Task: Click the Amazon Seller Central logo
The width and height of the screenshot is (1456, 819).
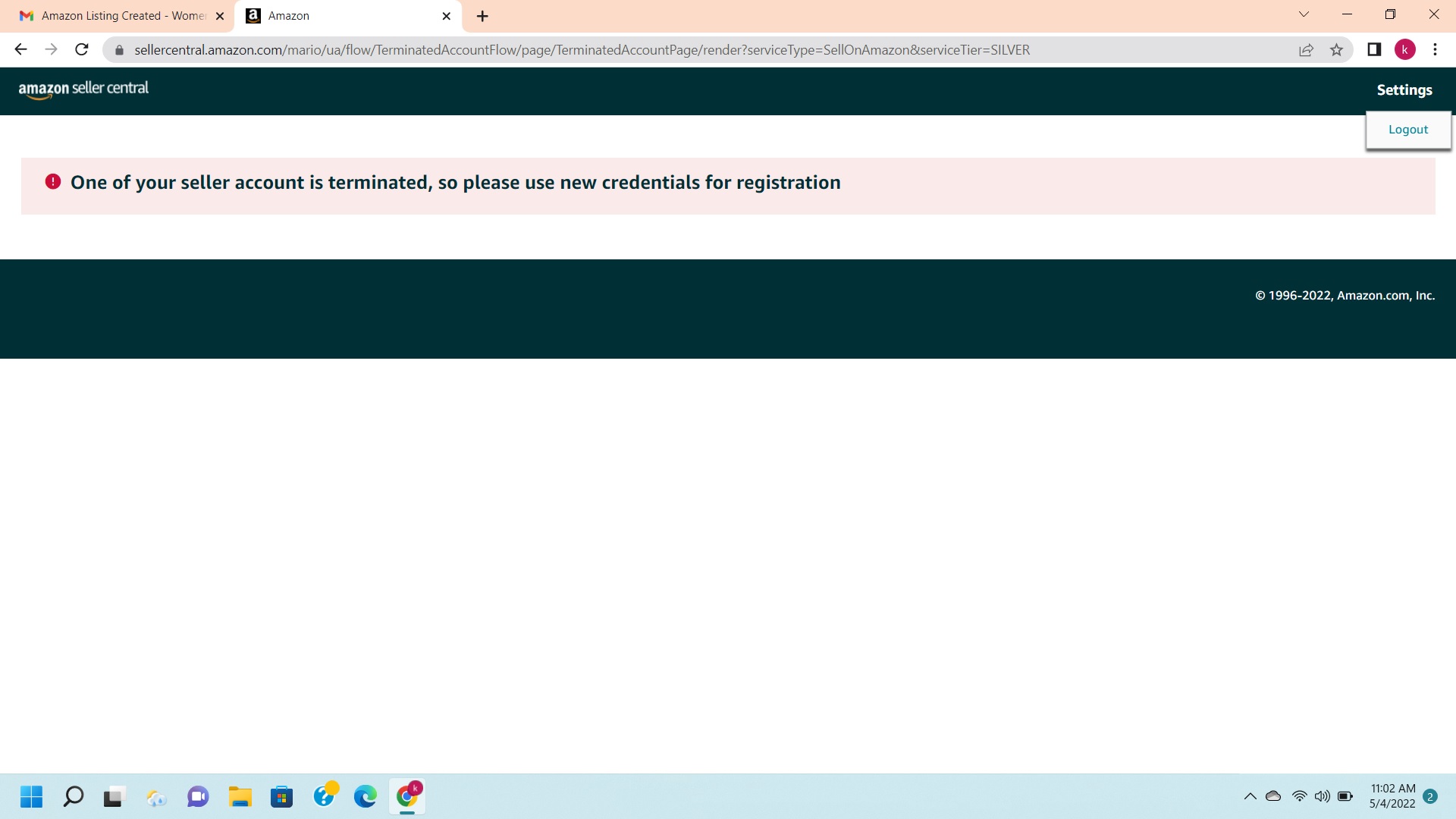Action: tap(83, 89)
